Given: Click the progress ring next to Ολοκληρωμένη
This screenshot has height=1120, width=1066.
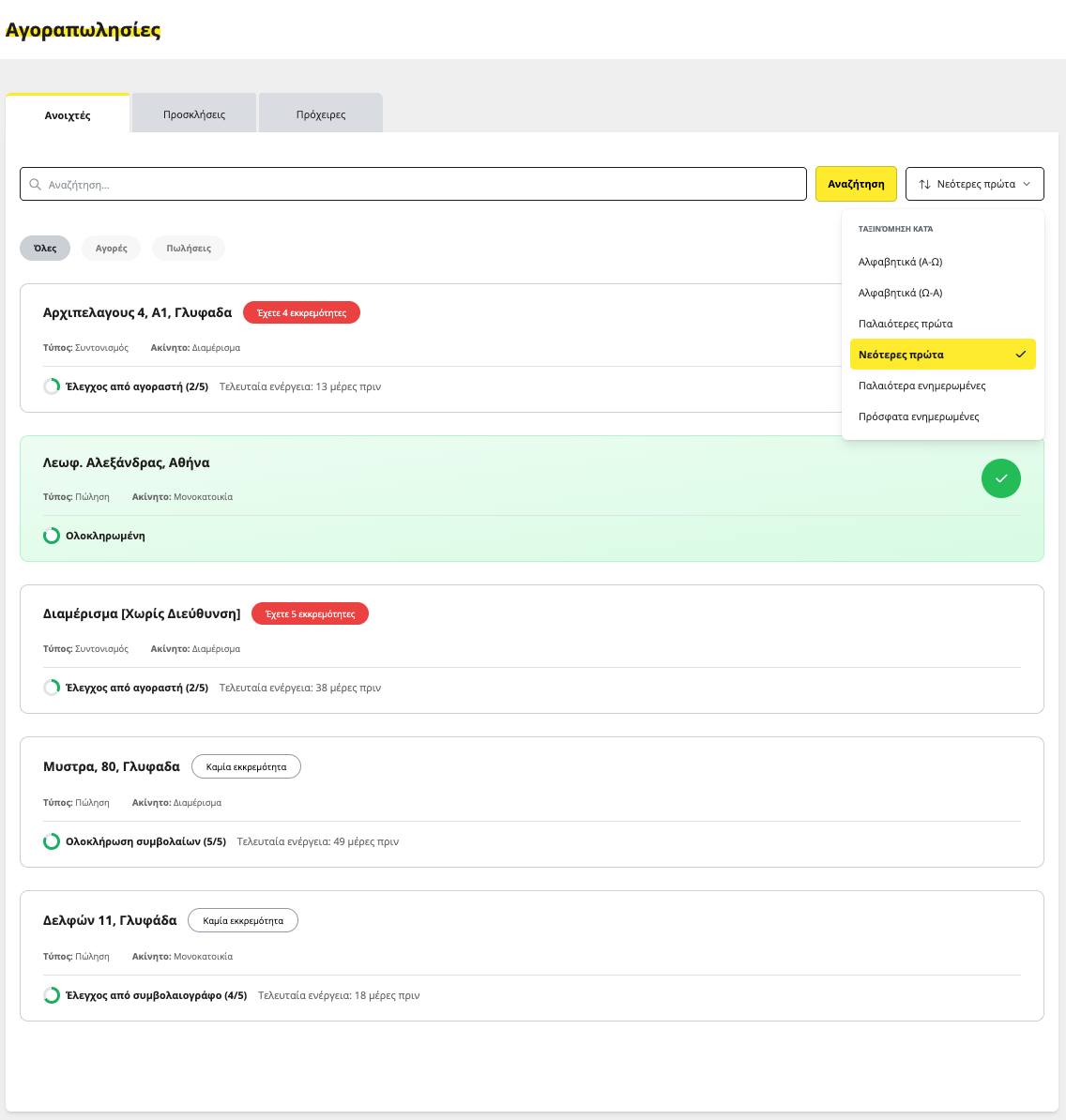Looking at the screenshot, I should click(x=52, y=536).
